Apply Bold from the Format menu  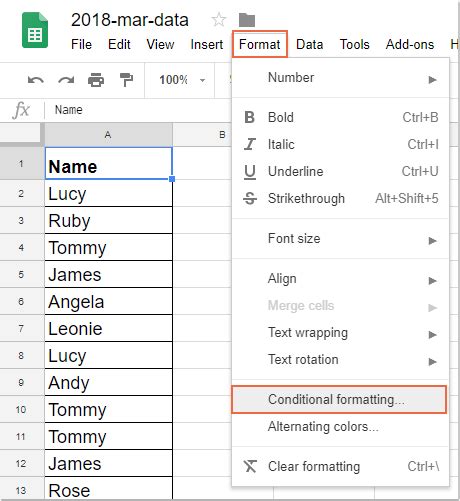341,117
